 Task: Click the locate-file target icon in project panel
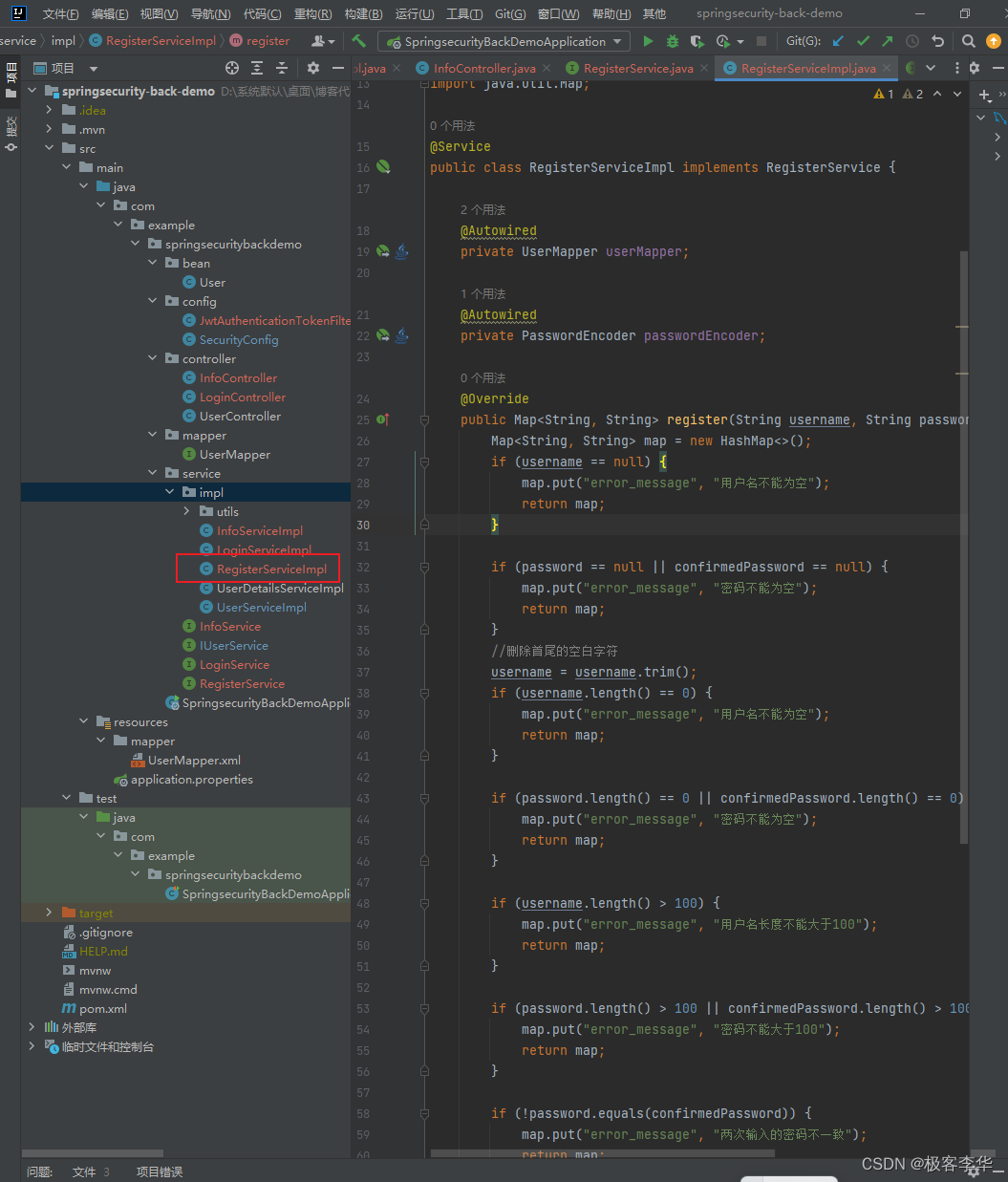232,68
